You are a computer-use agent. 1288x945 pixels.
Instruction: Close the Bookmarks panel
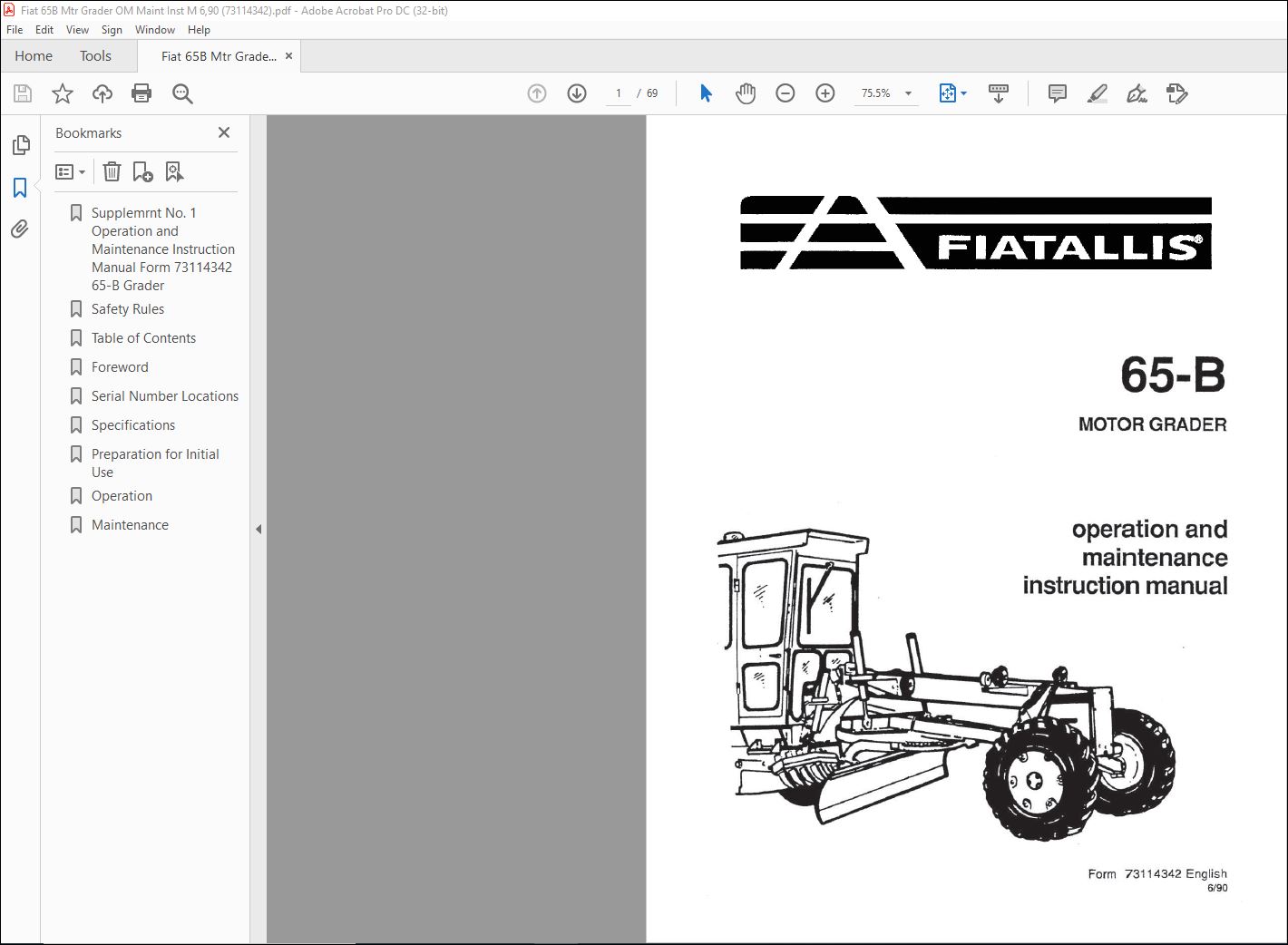click(224, 132)
